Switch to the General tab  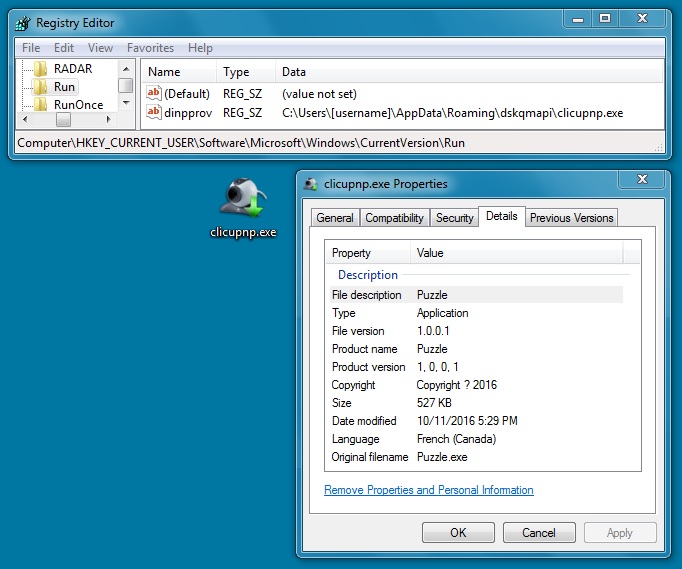coord(335,218)
